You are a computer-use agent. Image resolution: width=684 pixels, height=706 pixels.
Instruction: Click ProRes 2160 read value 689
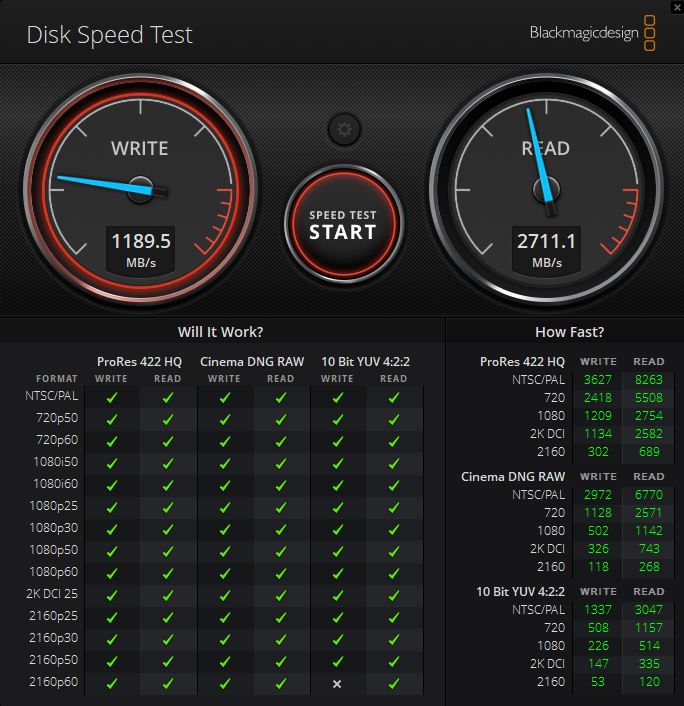(x=649, y=452)
